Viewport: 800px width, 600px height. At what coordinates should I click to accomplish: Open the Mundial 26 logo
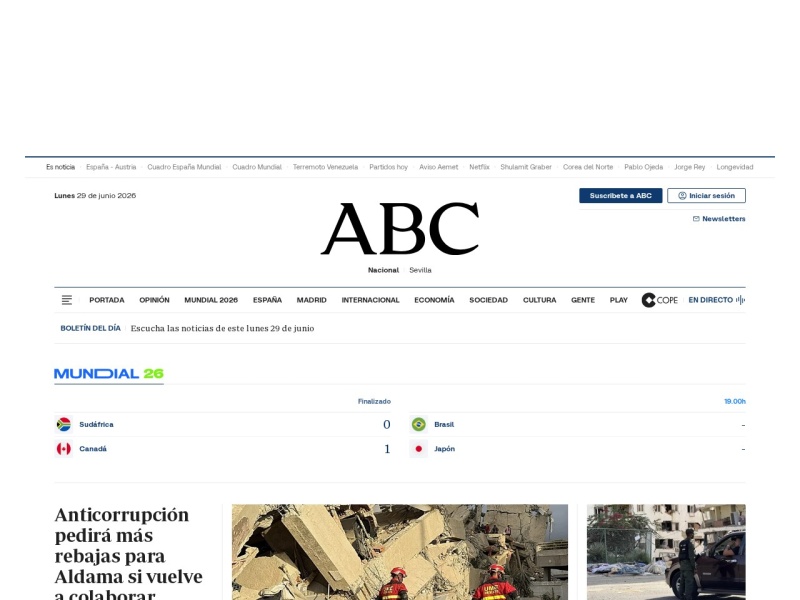(109, 374)
